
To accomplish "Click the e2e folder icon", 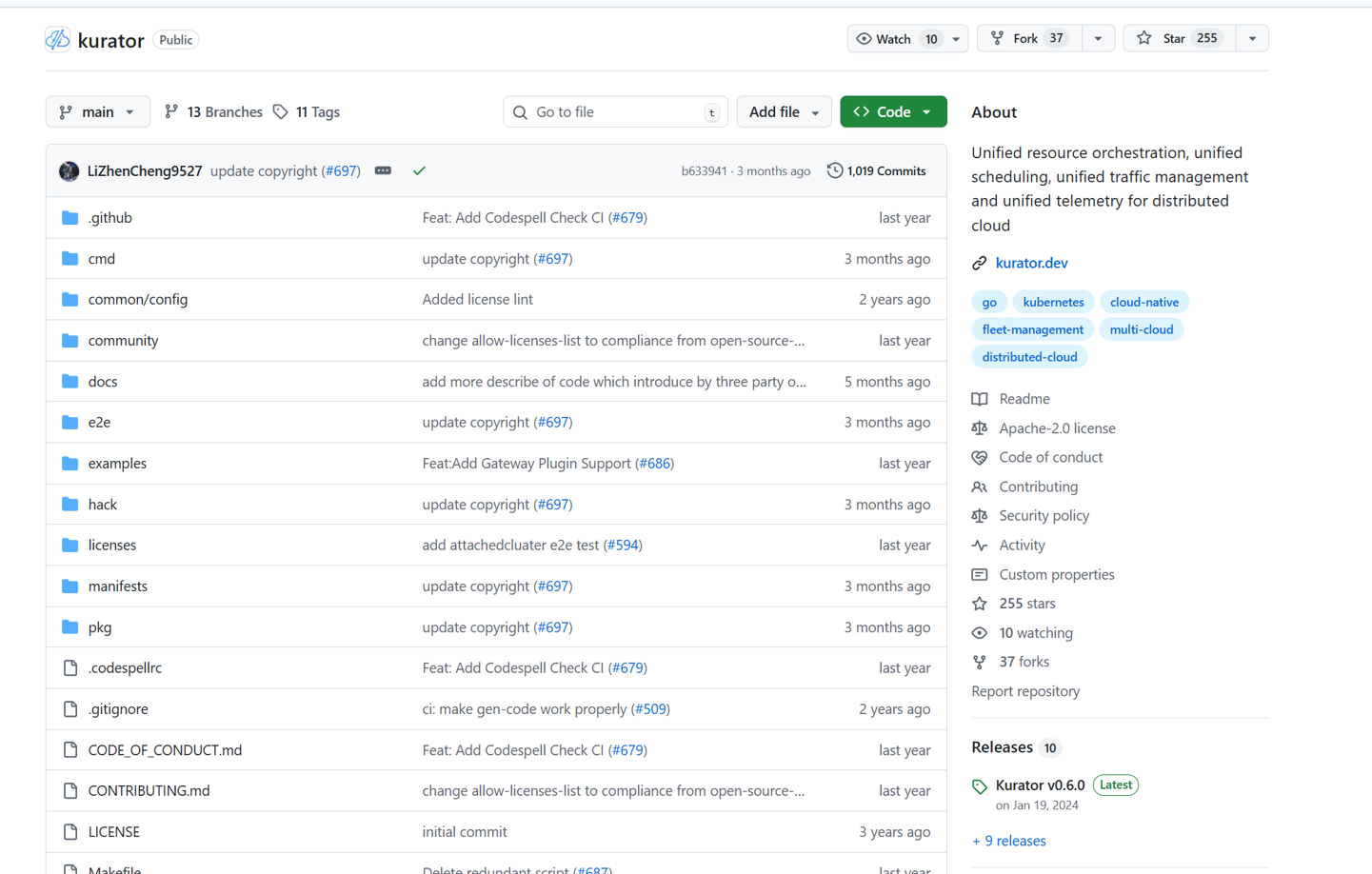I will (x=70, y=423).
